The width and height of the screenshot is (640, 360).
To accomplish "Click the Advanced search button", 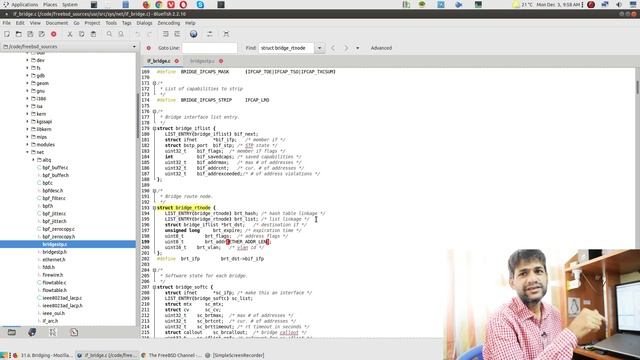I will coord(381,48).
